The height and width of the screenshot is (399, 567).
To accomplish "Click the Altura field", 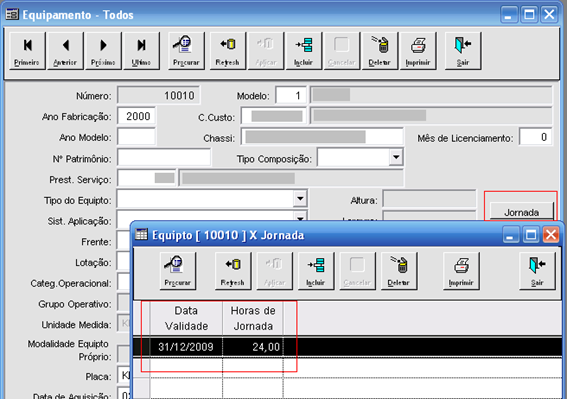I will point(429,199).
